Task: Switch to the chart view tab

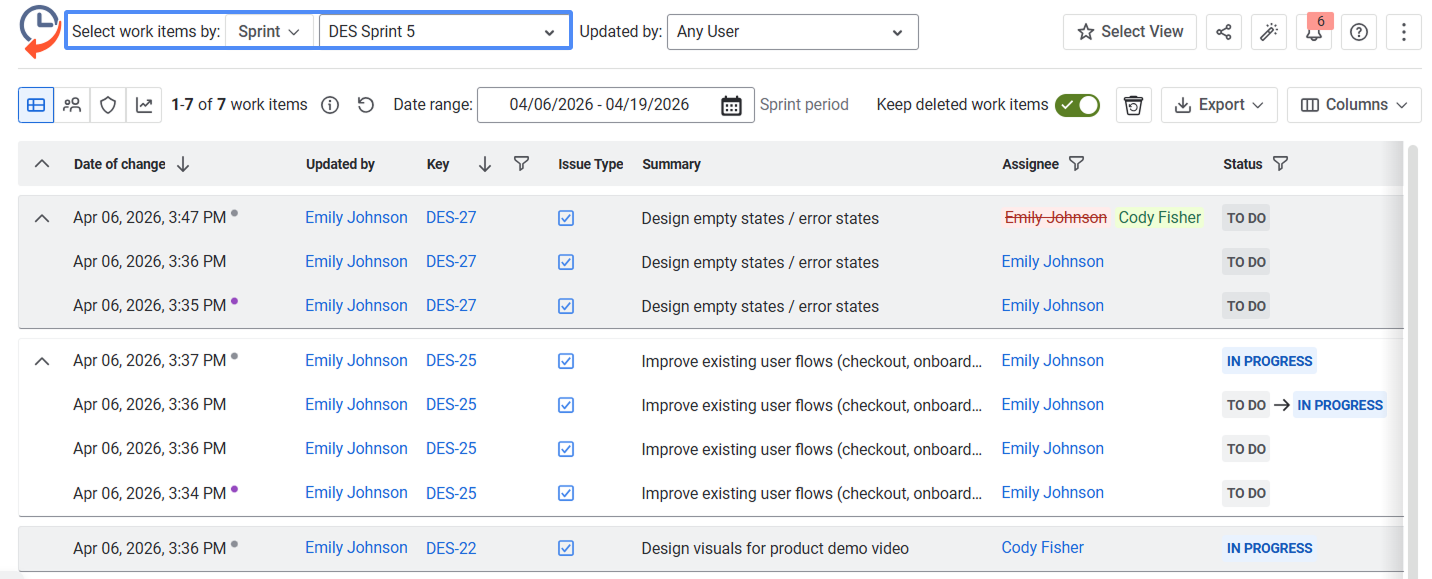Action: 144,105
